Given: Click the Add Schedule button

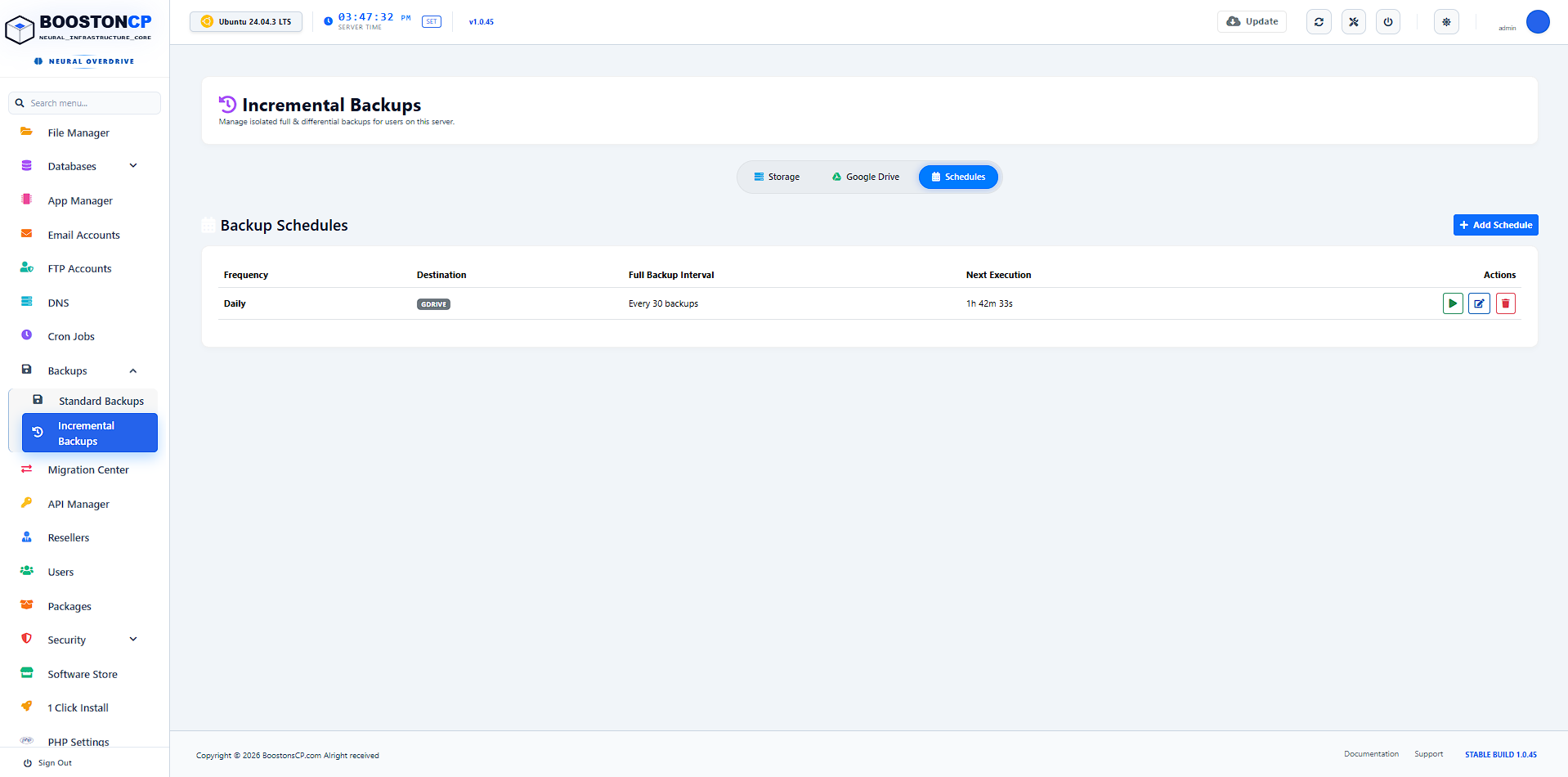Looking at the screenshot, I should point(1495,225).
